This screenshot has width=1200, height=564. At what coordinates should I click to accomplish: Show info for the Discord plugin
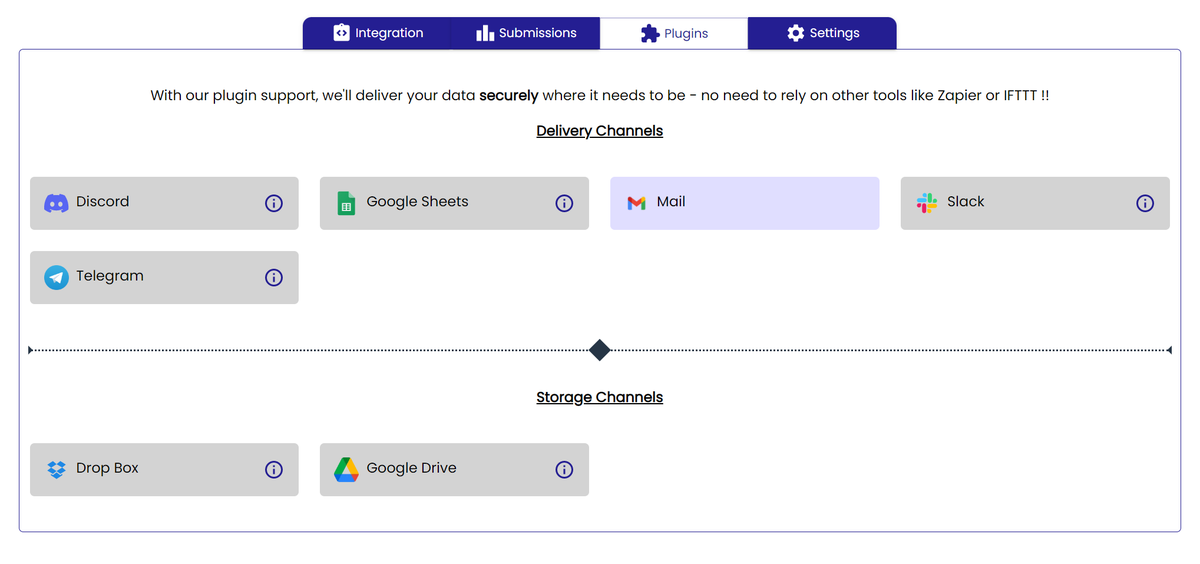pyautogui.click(x=274, y=203)
